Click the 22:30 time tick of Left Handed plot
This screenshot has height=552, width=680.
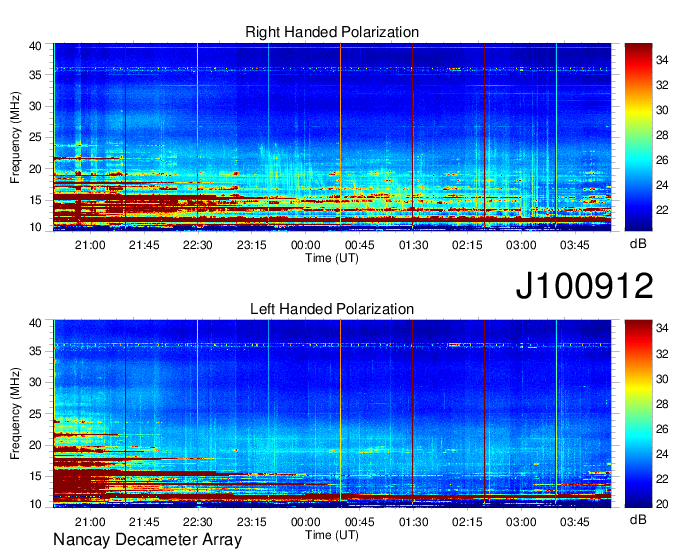[198, 522]
